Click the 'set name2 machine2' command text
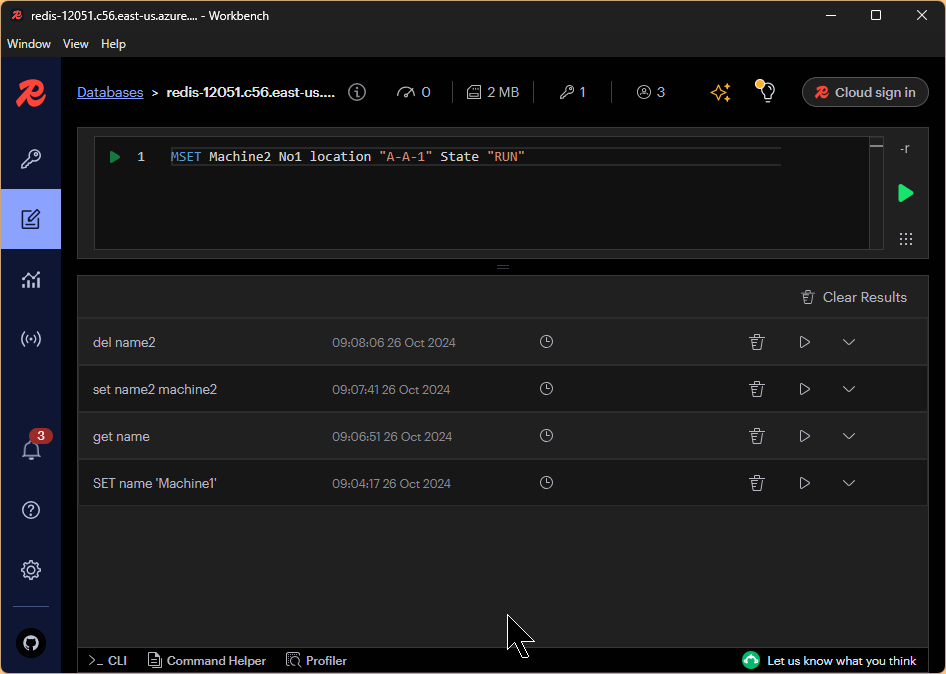This screenshot has width=946, height=674. pyautogui.click(x=155, y=390)
